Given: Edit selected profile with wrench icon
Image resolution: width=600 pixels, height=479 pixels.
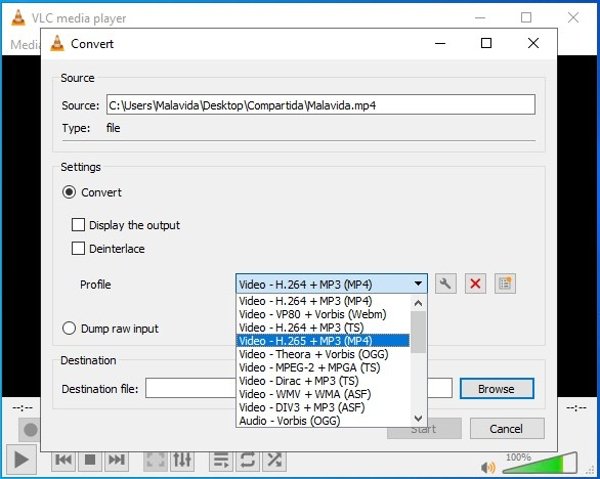Looking at the screenshot, I should point(445,284).
